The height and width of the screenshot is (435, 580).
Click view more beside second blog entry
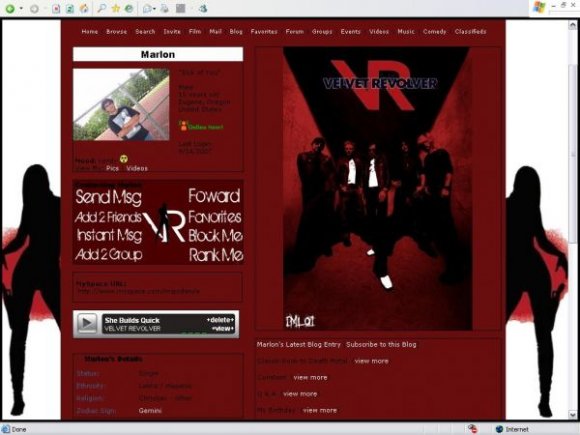coord(310,378)
